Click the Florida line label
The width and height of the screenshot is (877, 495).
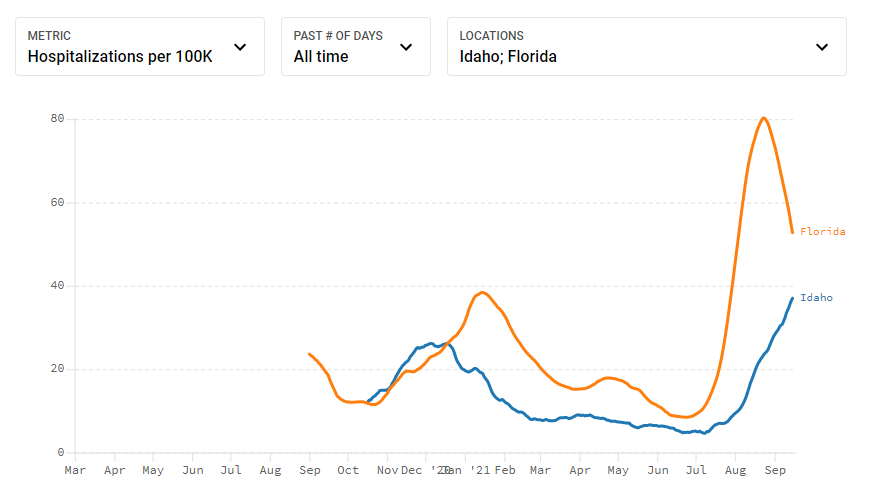tap(822, 232)
